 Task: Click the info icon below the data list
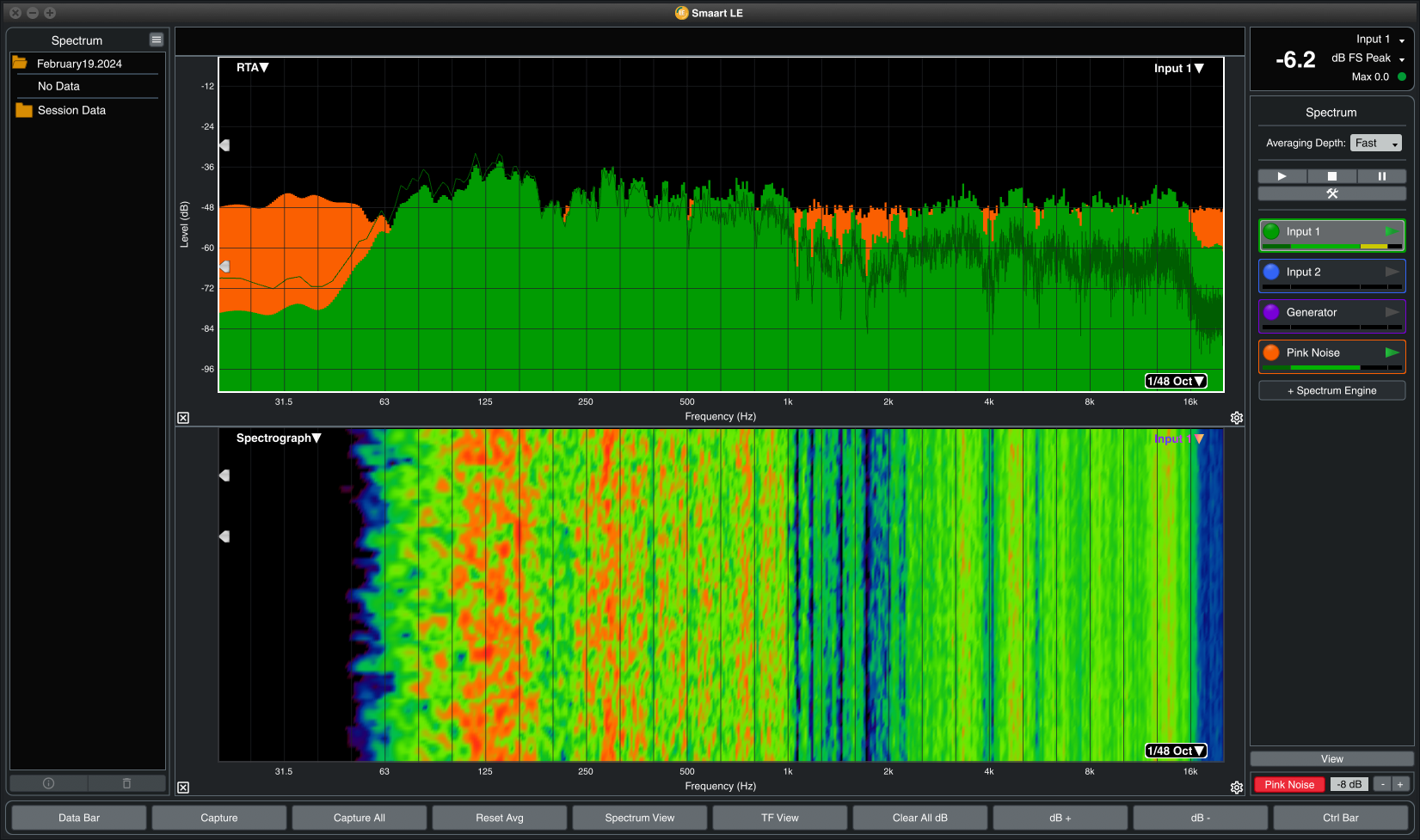click(48, 783)
